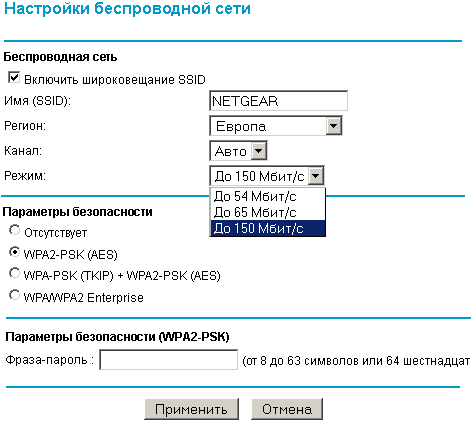Click the Фраза-пароль input field

coord(168,360)
